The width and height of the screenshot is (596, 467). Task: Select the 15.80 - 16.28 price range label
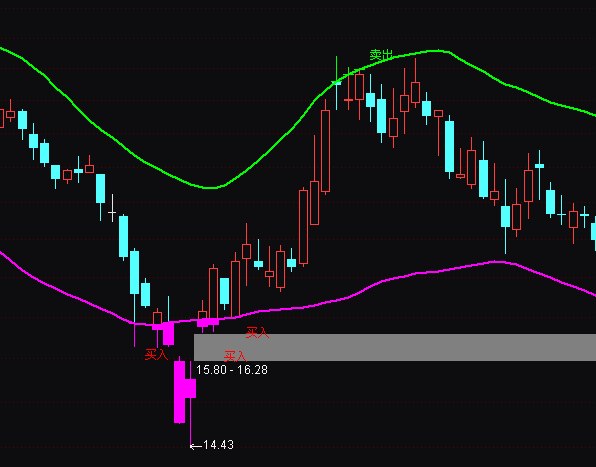point(232,370)
